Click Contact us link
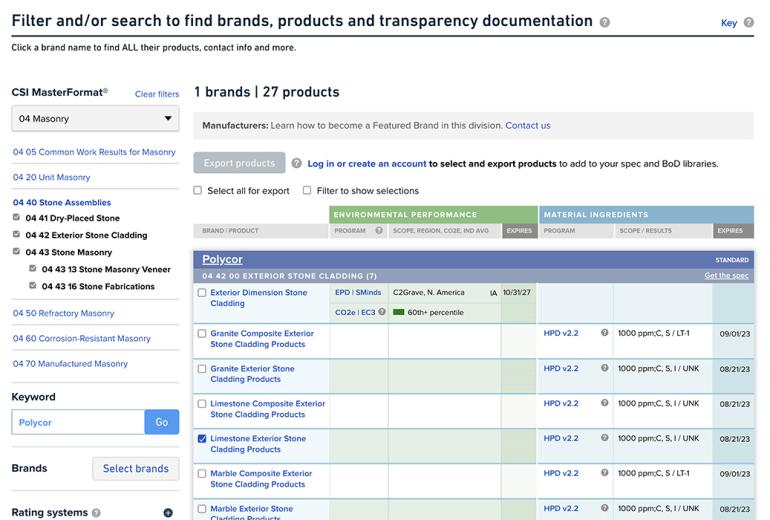The image size is (770, 520). (x=528, y=125)
